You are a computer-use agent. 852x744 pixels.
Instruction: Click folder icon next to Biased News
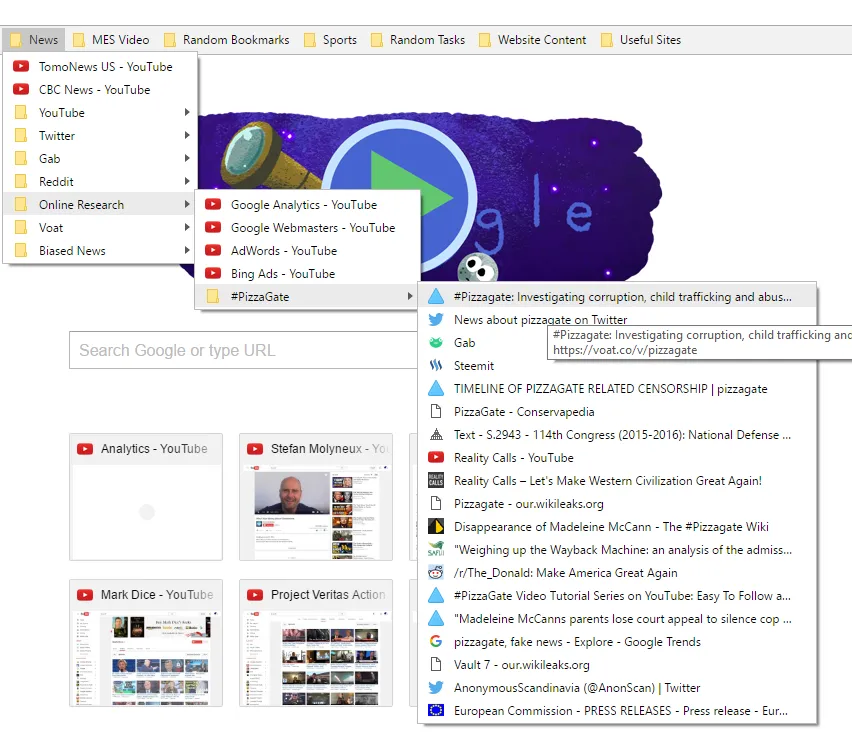(x=21, y=250)
